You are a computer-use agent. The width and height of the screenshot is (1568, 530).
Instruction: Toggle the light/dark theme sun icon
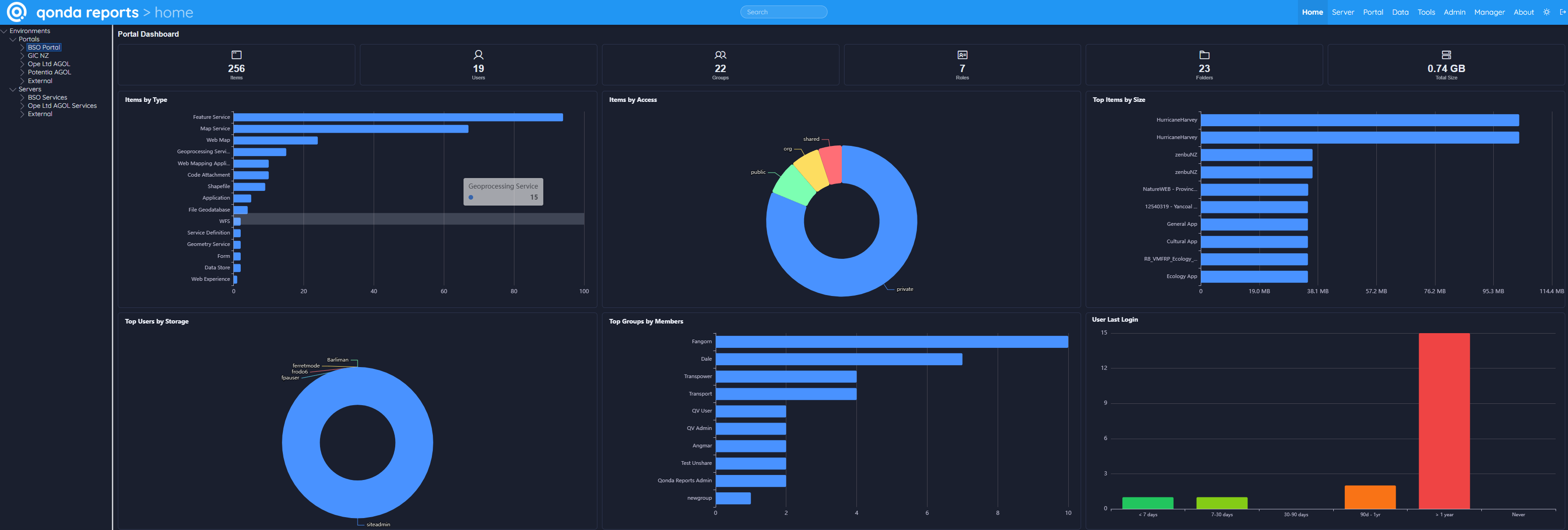coord(1546,12)
